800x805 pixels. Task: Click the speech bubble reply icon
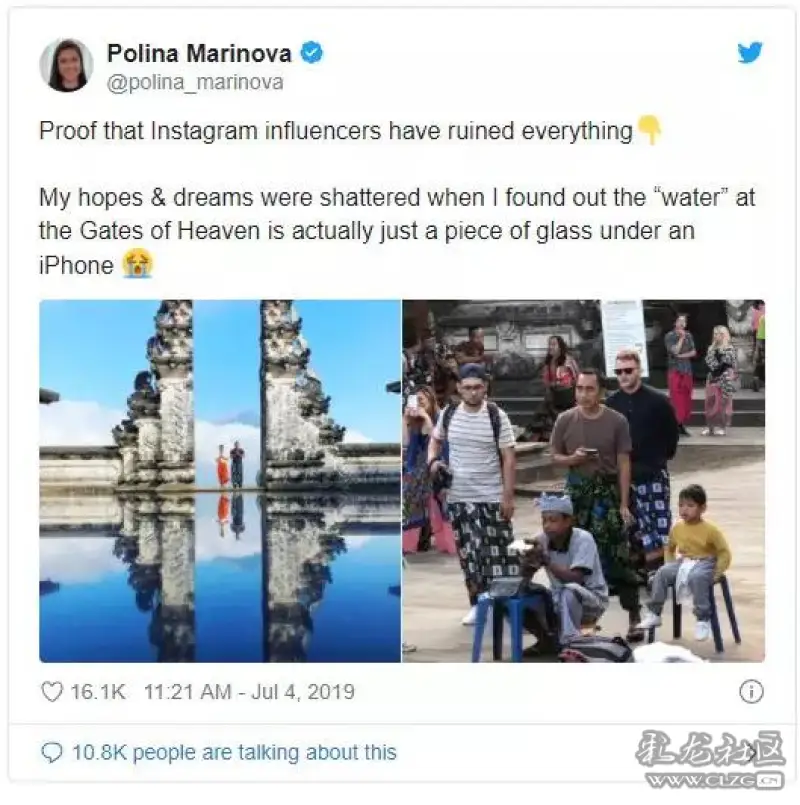tap(52, 753)
